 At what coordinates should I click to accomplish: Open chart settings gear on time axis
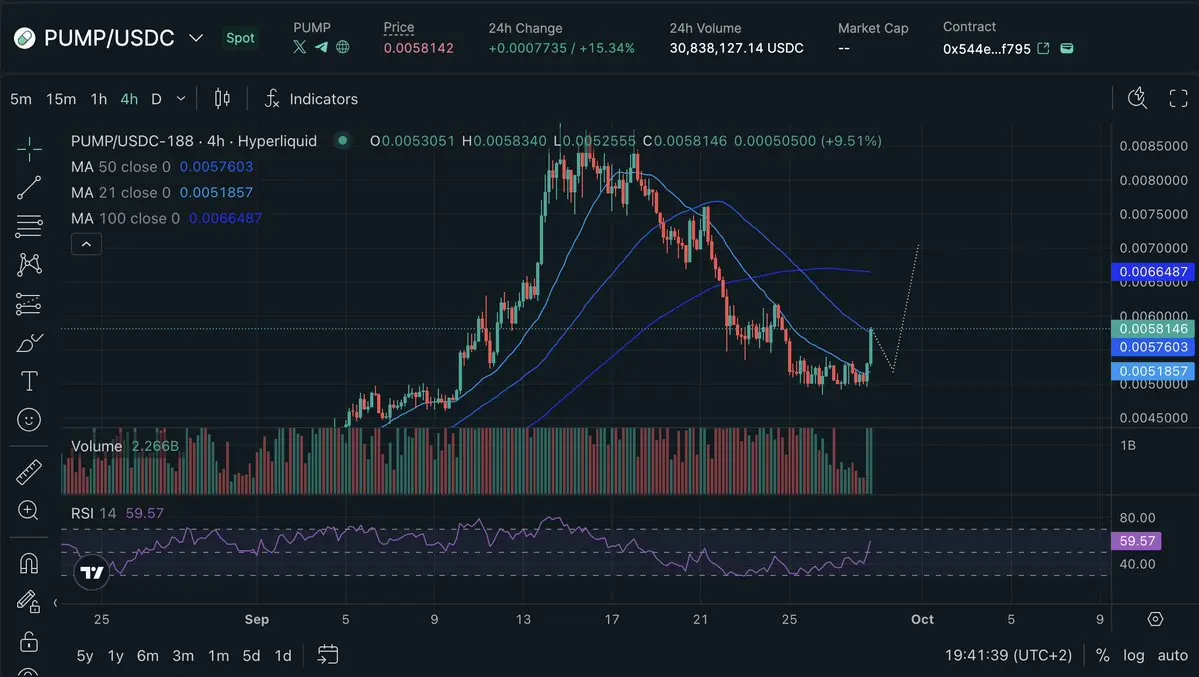coord(1155,619)
